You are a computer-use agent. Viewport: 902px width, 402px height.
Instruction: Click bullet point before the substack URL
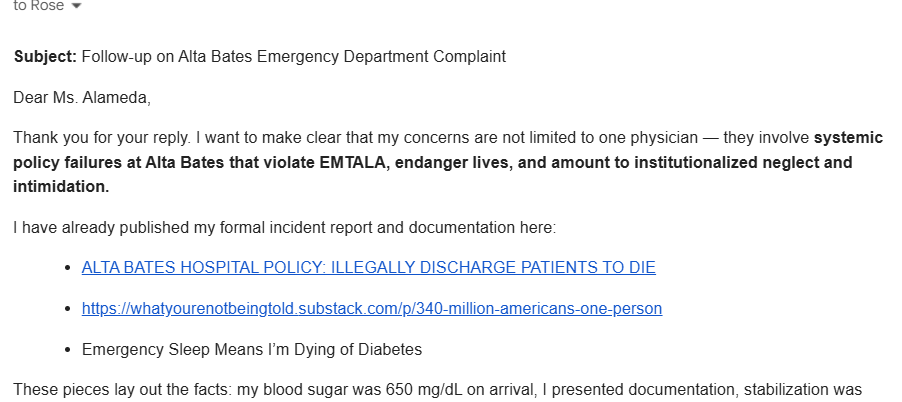(67, 309)
